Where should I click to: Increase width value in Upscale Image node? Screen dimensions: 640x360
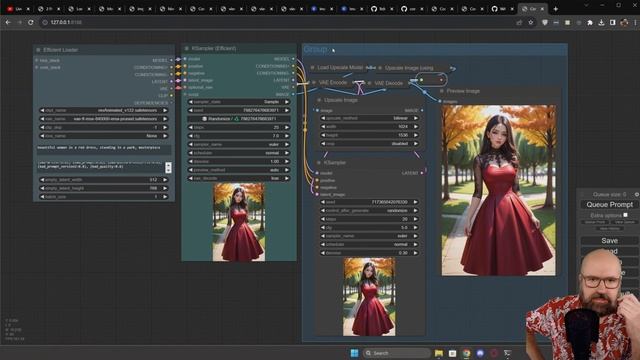pyautogui.click(x=416, y=127)
